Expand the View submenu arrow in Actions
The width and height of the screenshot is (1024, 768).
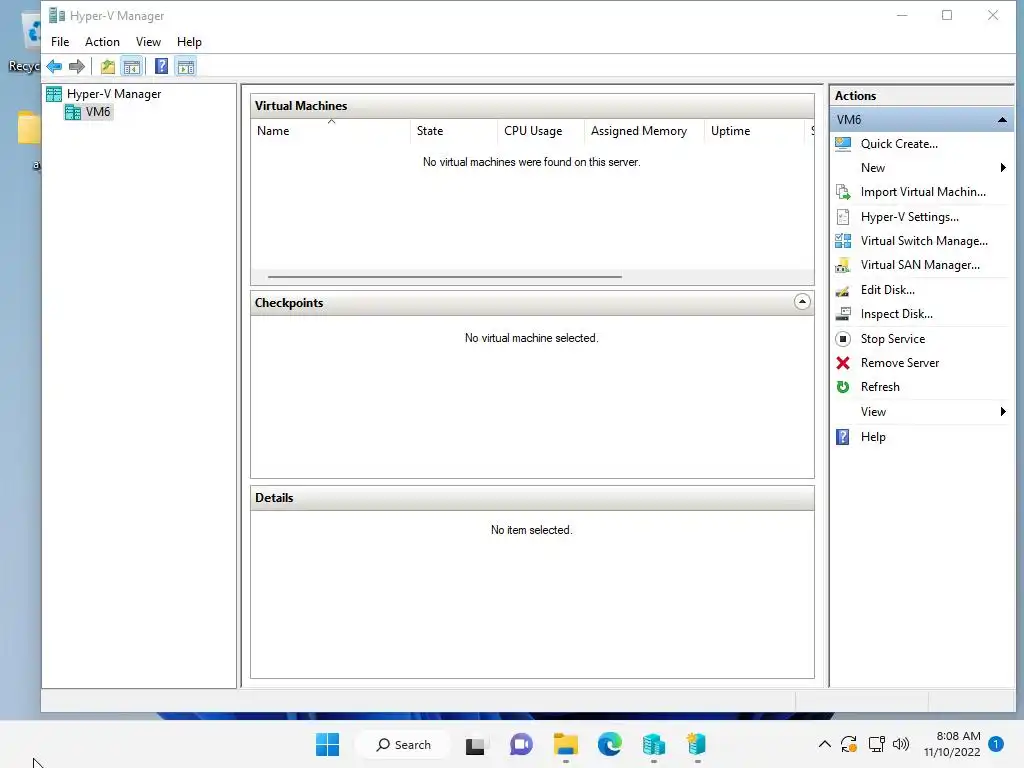[x=1003, y=411]
